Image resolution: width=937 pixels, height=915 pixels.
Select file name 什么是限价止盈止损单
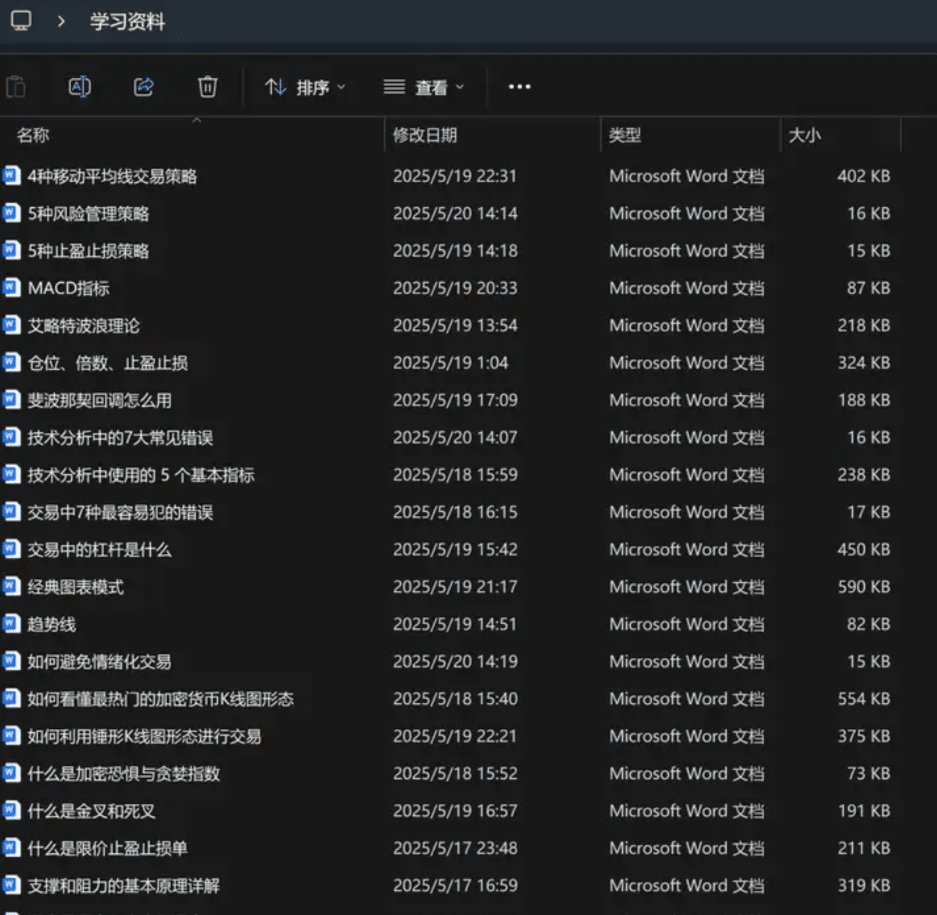(x=108, y=849)
